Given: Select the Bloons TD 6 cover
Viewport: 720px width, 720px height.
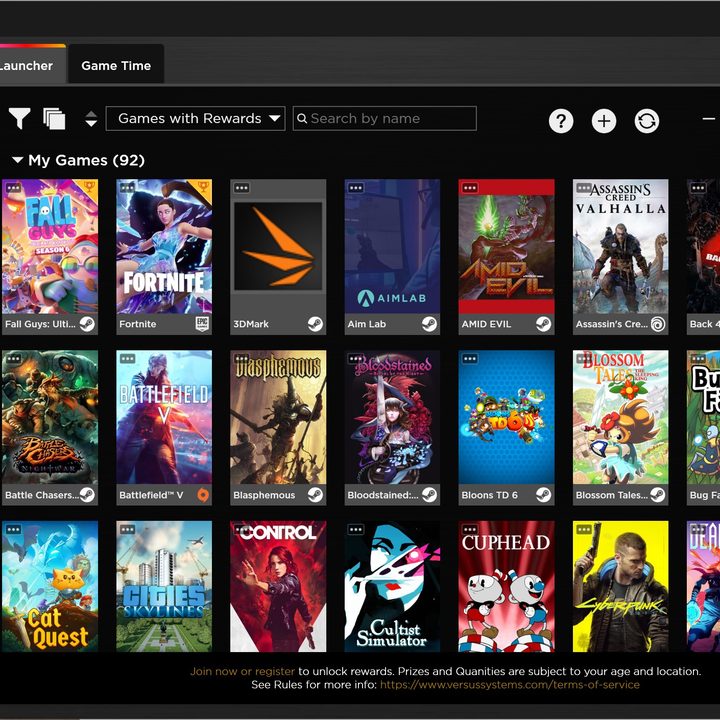Looking at the screenshot, I should pyautogui.click(x=506, y=417).
